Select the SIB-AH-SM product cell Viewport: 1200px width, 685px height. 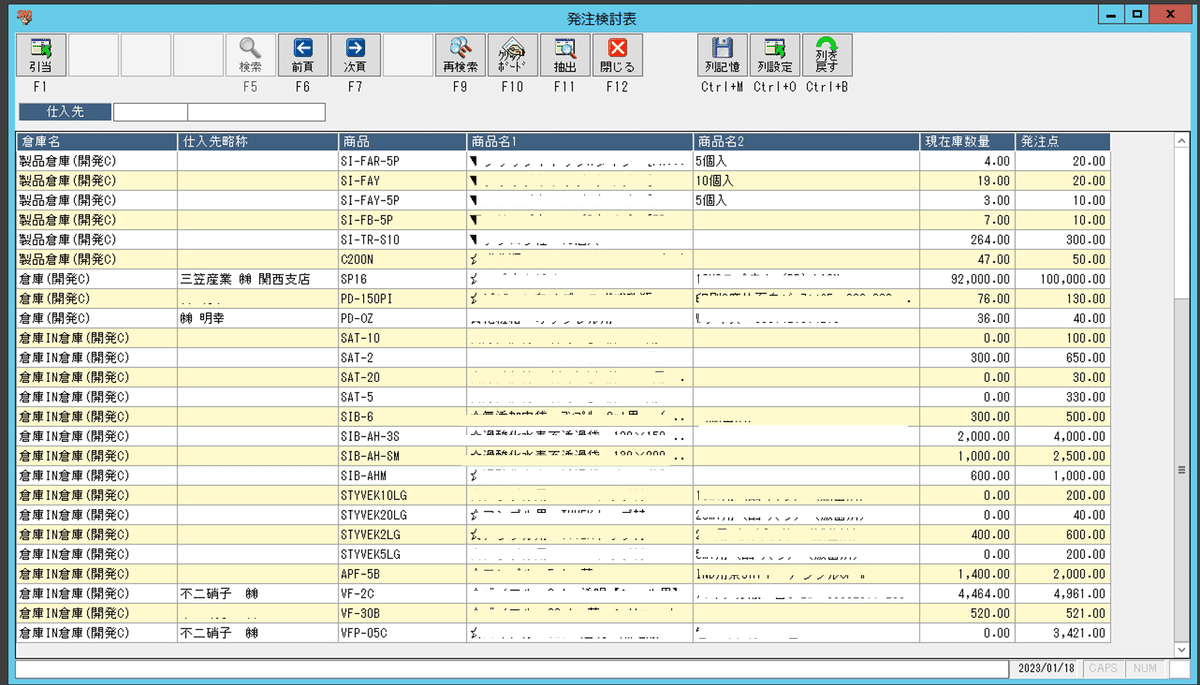402,456
